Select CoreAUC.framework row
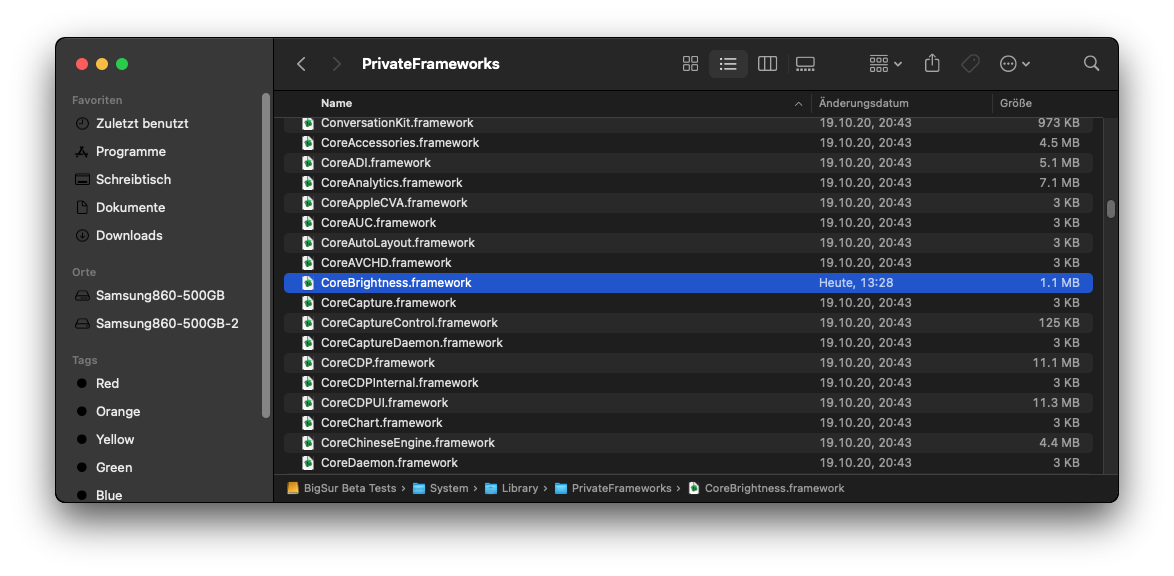Screen dimensions: 1174x576 click(x=688, y=222)
